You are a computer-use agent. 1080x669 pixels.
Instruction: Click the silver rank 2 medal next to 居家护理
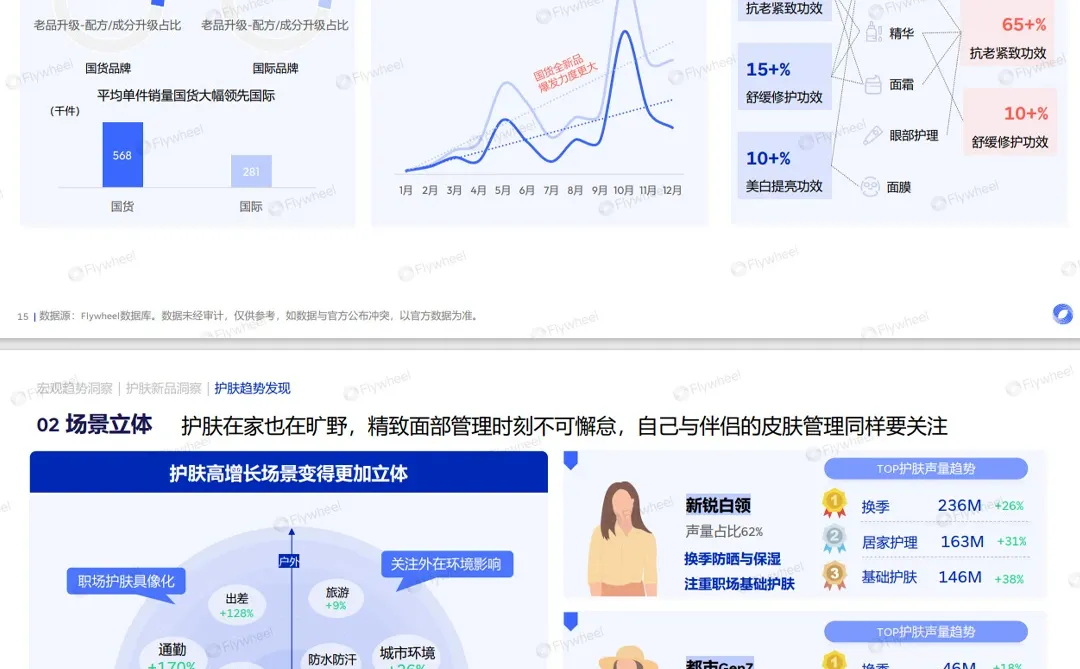coord(834,539)
